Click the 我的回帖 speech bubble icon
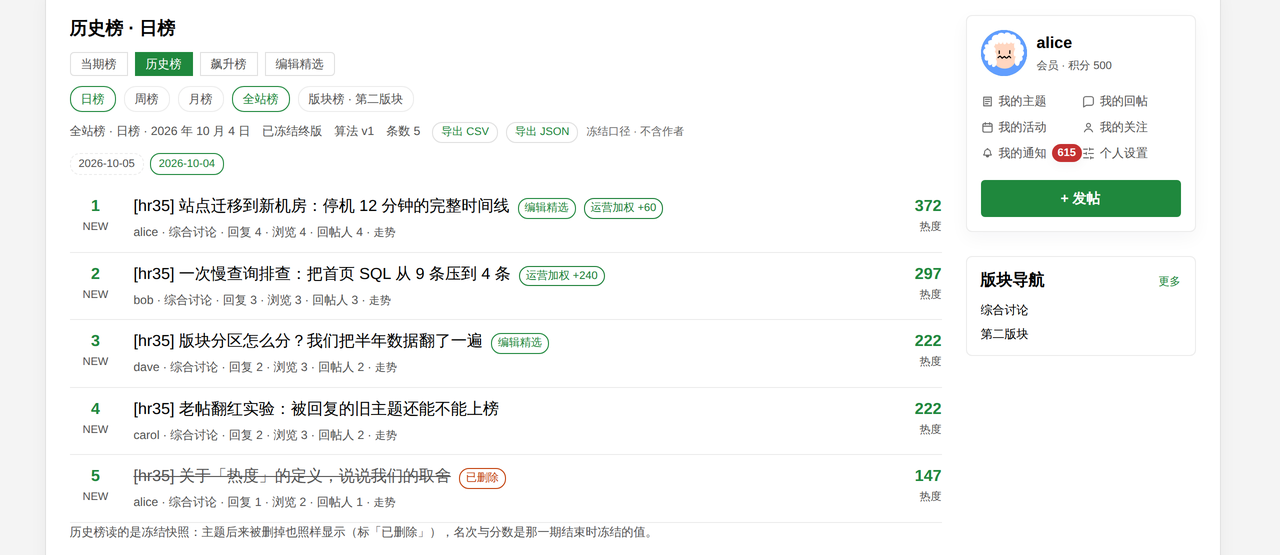 1088,101
